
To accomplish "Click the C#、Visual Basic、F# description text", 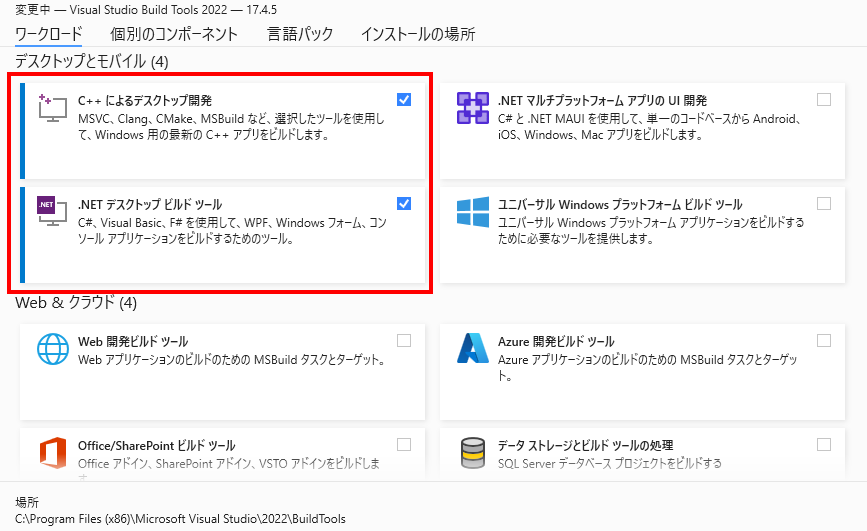I will (232, 231).
